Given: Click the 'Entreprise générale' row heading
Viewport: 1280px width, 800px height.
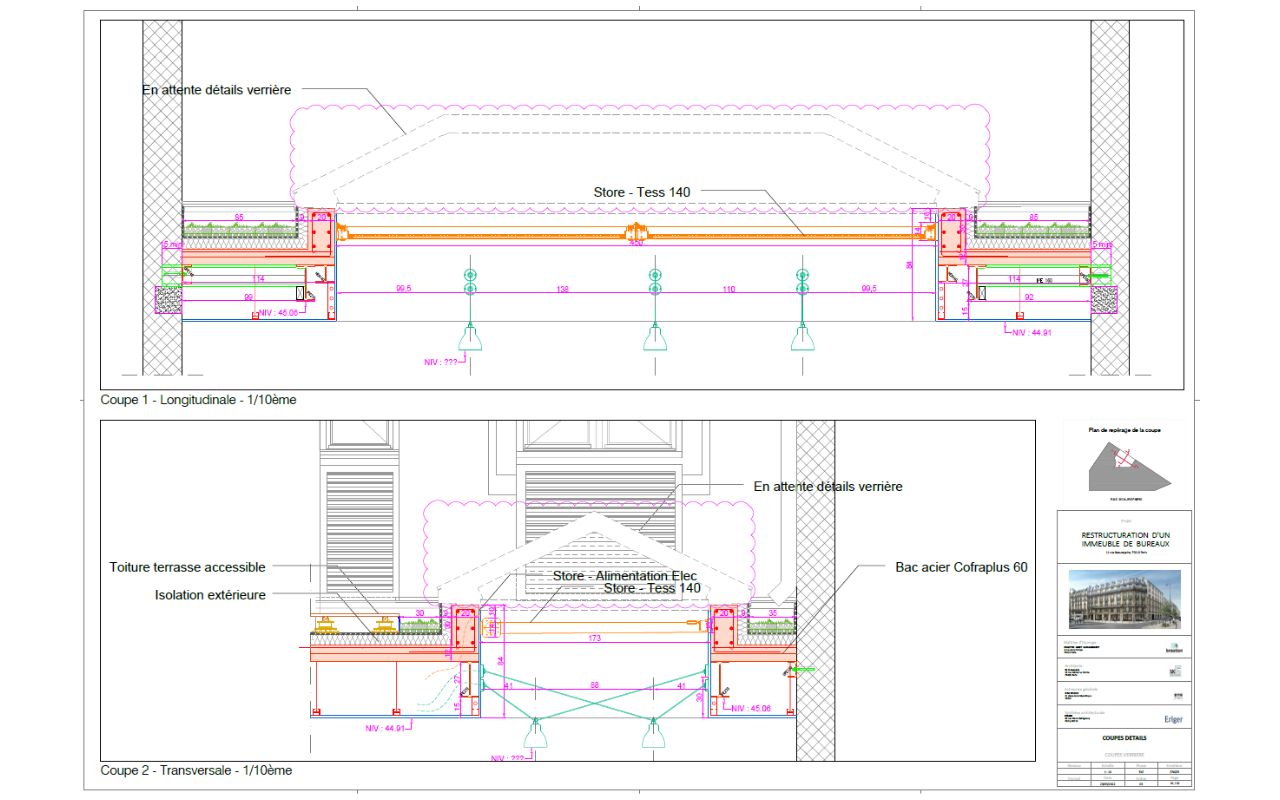Looking at the screenshot, I should point(1079,688).
